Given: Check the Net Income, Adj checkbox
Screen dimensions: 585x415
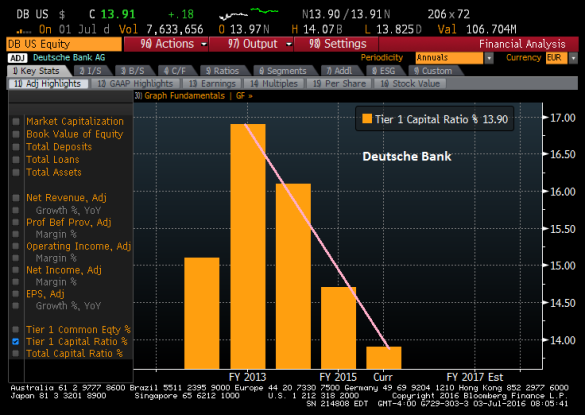Looking at the screenshot, I should (x=16, y=270).
